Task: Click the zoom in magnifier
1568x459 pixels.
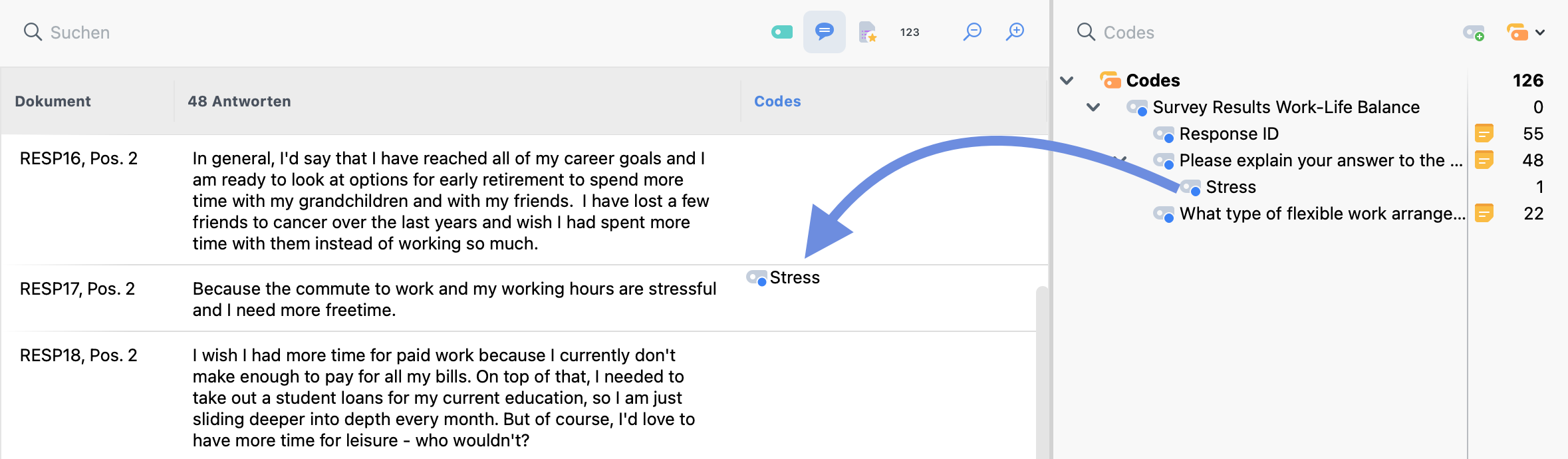Action: [x=1015, y=32]
